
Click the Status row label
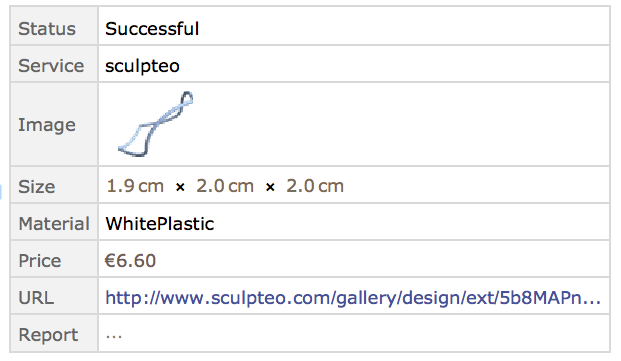pyautogui.click(x=47, y=29)
